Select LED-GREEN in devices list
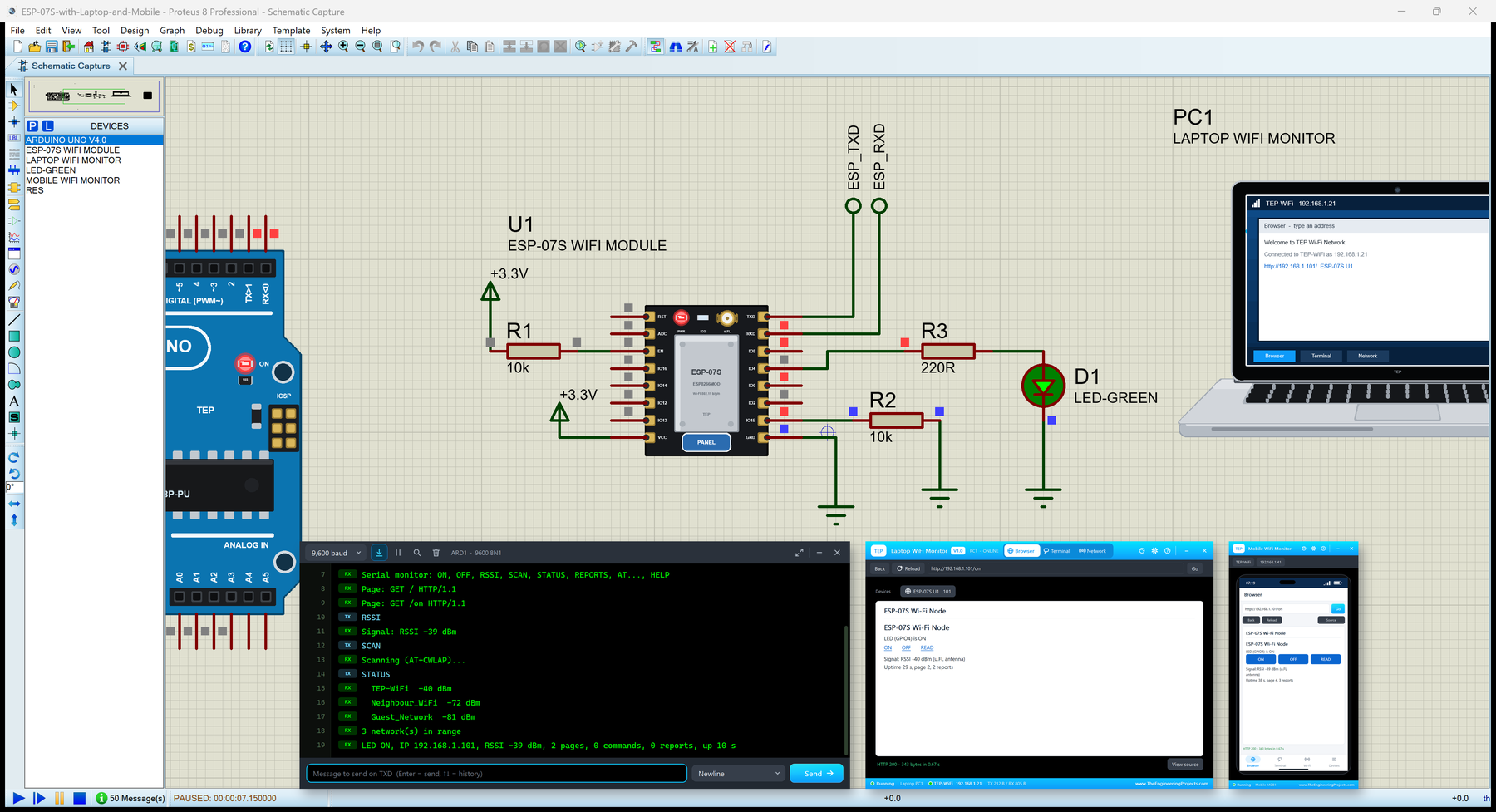Viewport: 1496px width, 812px height. point(94,170)
